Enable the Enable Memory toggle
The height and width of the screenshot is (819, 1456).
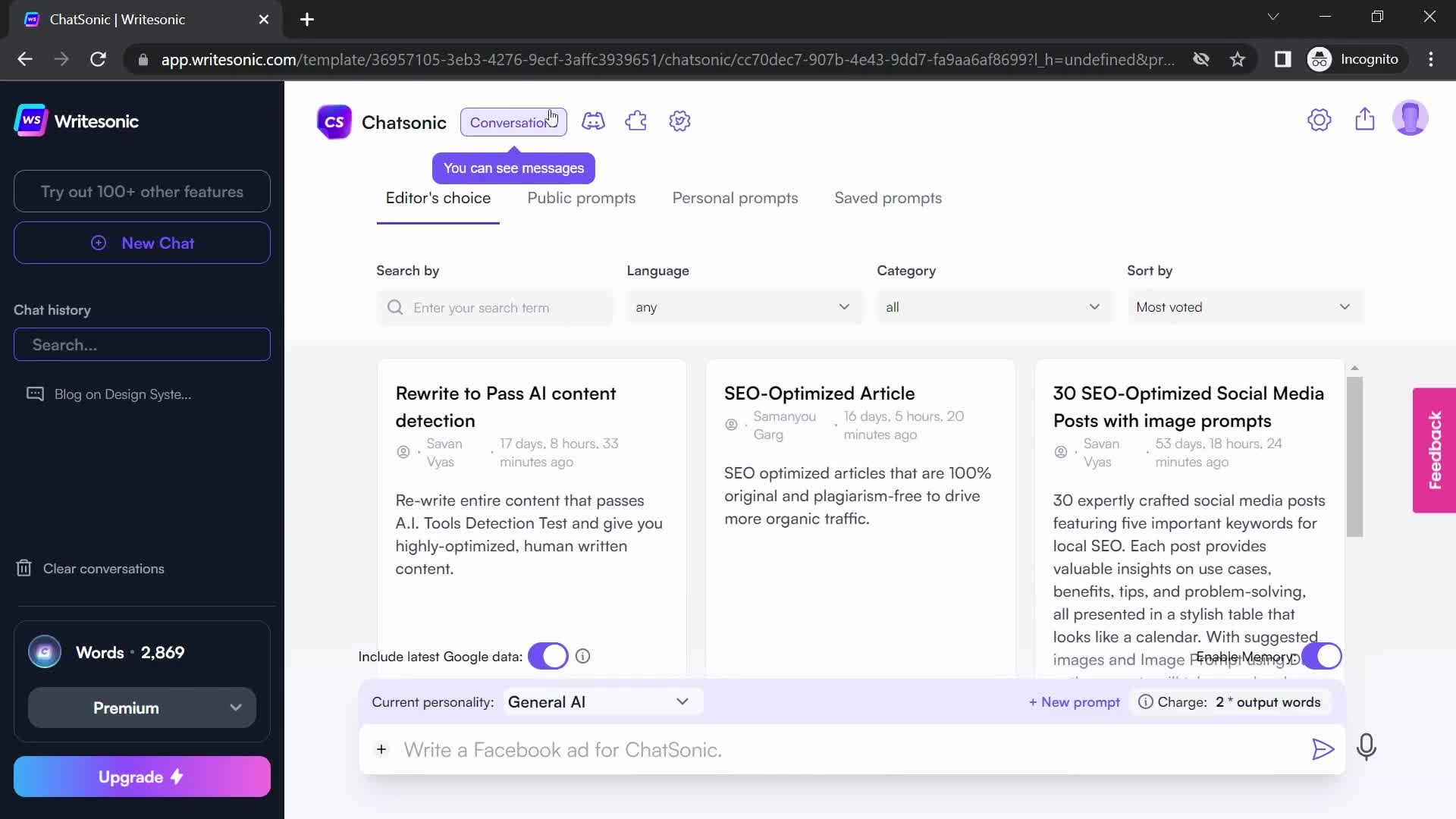1321,657
